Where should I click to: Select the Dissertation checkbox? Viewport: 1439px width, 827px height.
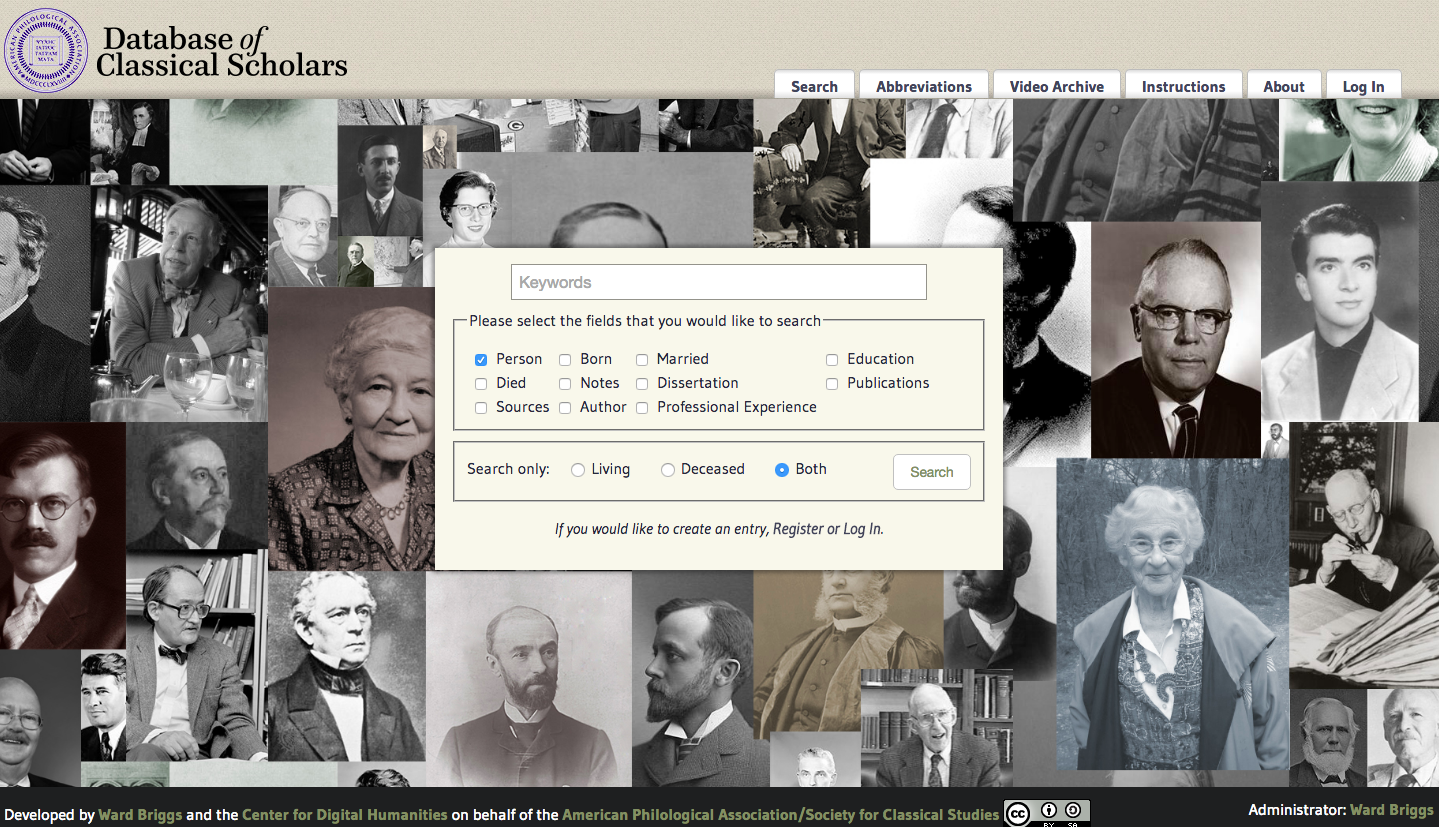[x=642, y=384]
